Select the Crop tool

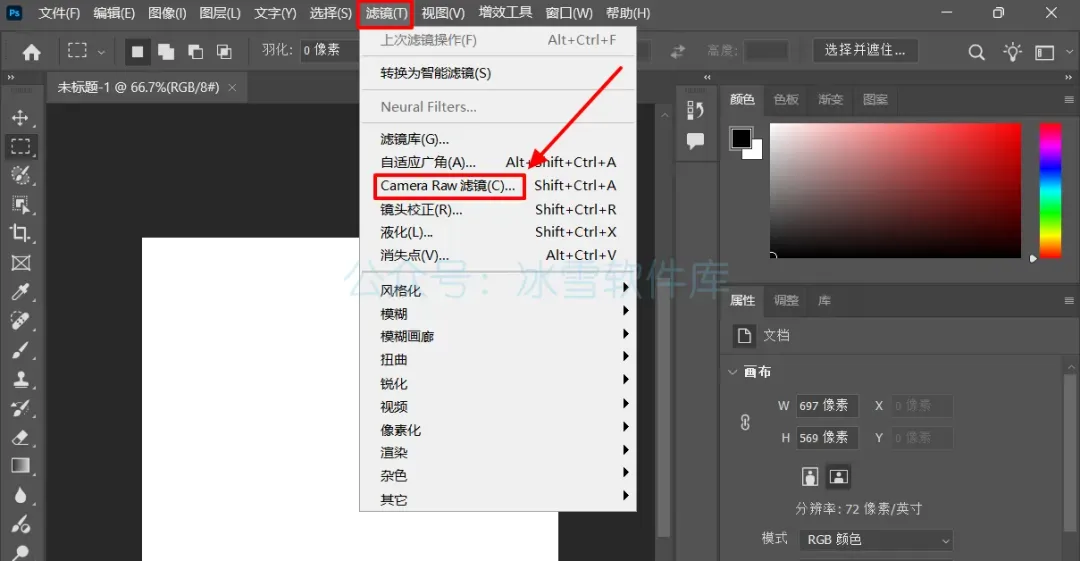(x=20, y=233)
